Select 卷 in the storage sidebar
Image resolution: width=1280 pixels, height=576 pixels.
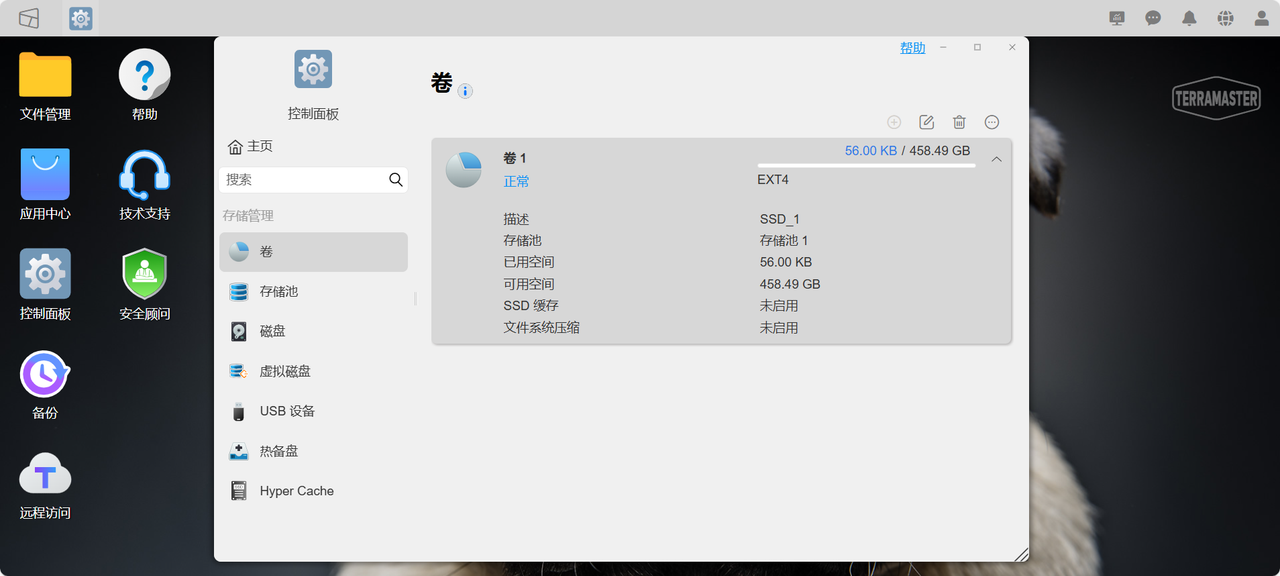[314, 252]
